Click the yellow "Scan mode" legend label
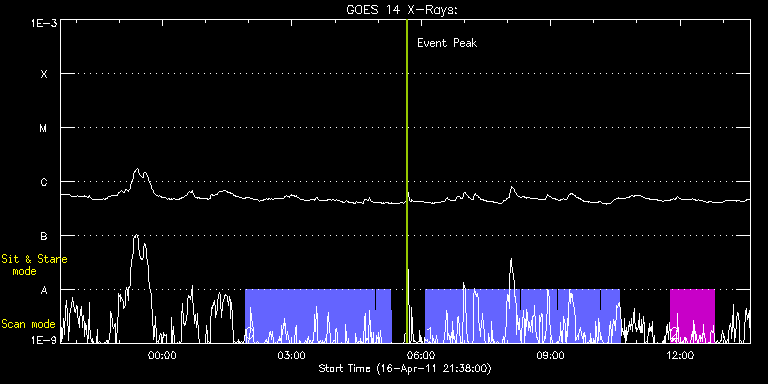The height and width of the screenshot is (384, 768). click(x=28, y=324)
